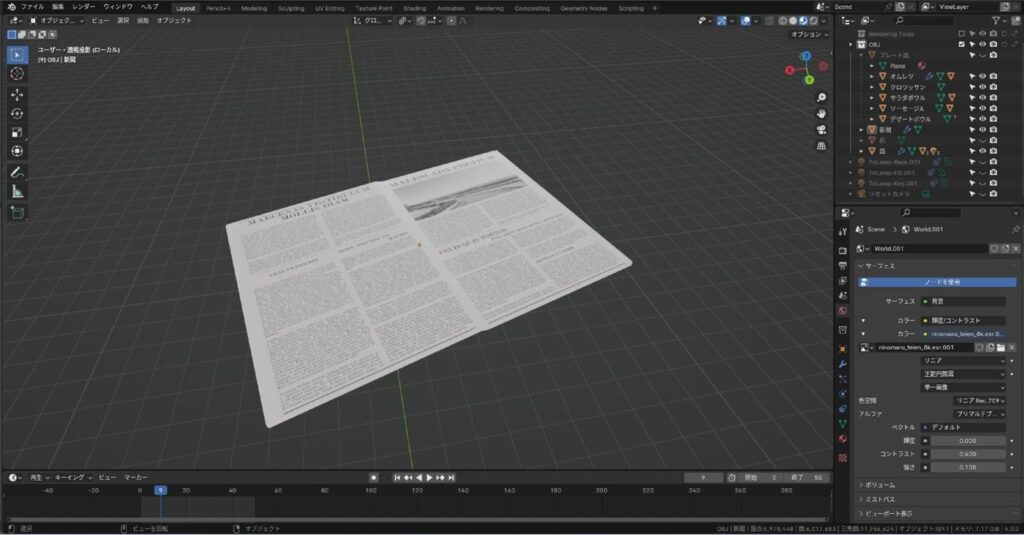Open the Object Data green triangle tab

(x=842, y=424)
